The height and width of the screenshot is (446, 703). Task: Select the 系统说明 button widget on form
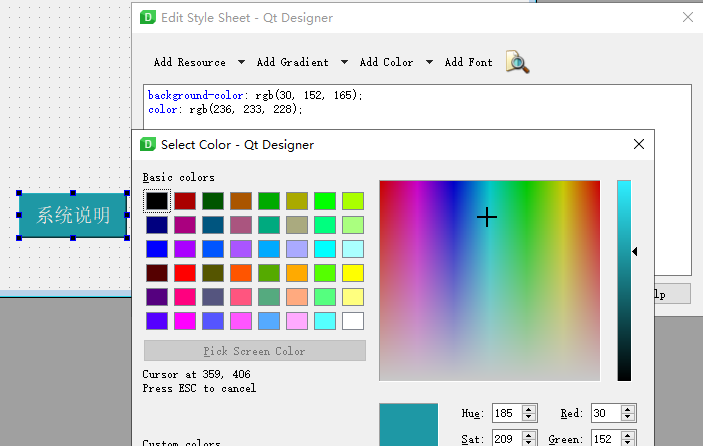73,215
